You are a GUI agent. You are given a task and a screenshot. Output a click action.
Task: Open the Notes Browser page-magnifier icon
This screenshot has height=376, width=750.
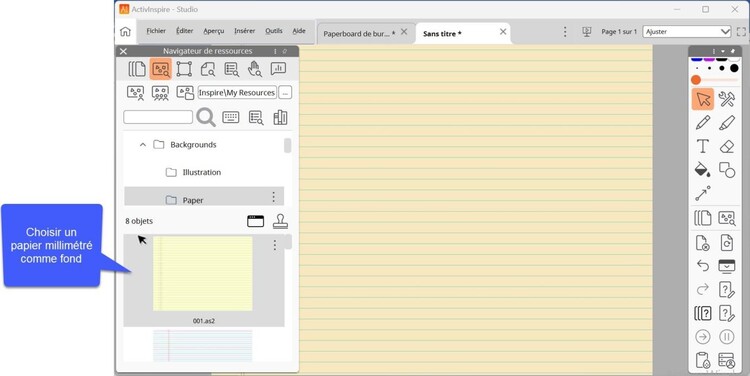click(208, 69)
